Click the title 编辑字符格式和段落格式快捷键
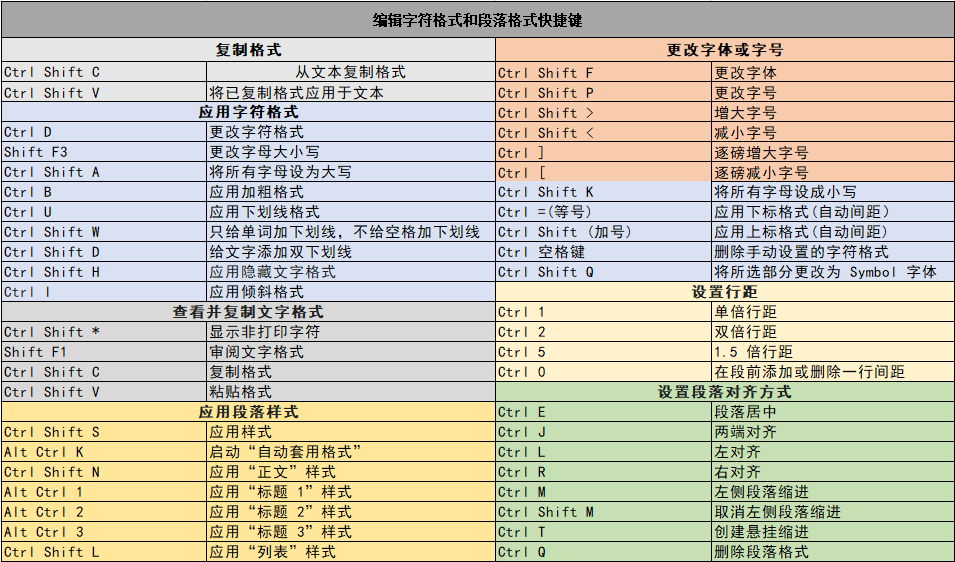The image size is (955, 562). 478,20
